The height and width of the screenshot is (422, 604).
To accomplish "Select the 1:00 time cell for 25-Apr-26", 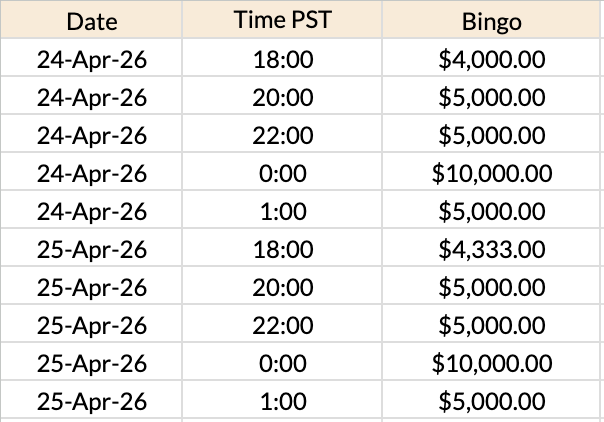I will 281,402.
